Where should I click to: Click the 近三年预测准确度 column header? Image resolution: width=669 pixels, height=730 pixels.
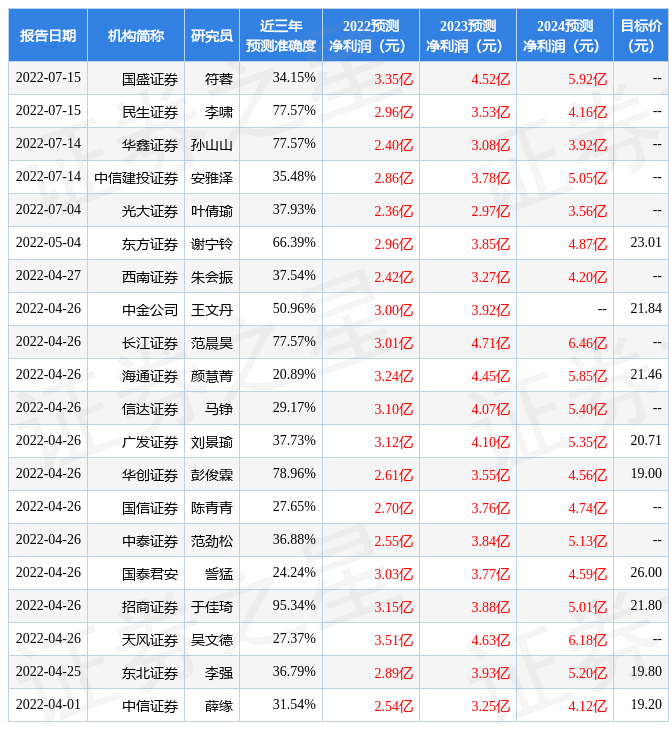pyautogui.click(x=281, y=35)
